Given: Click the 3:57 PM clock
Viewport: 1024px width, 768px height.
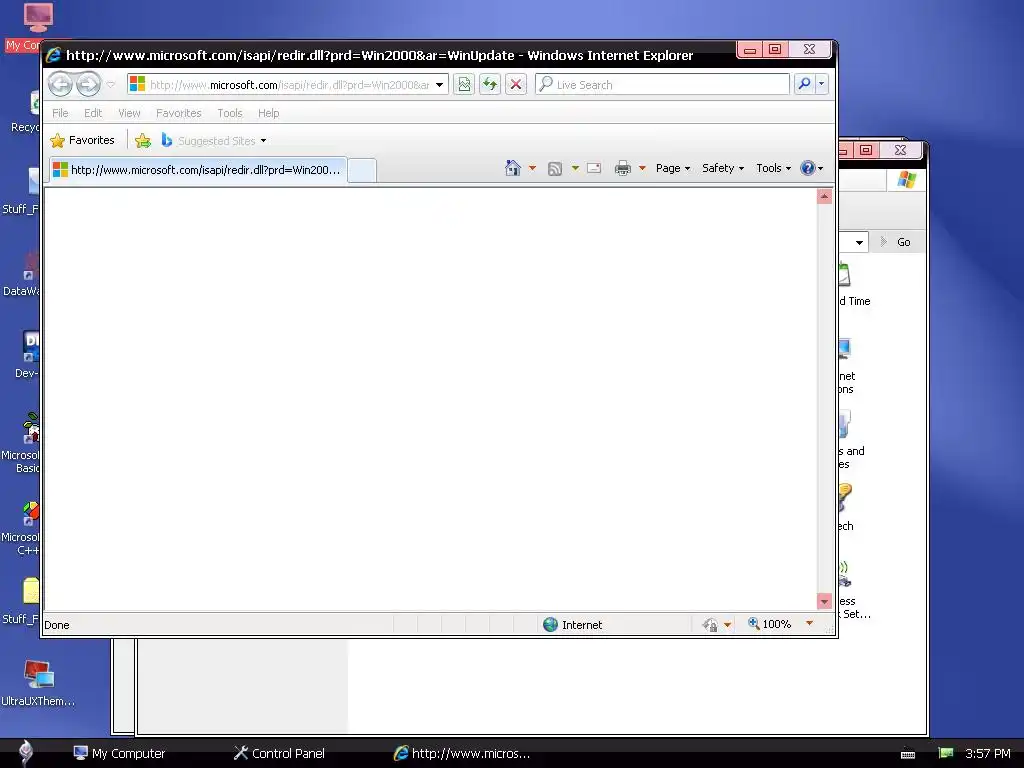Looking at the screenshot, I should [987, 754].
